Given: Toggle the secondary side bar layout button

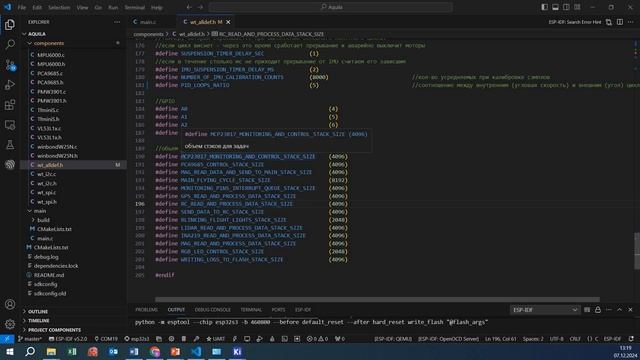Looking at the screenshot, I should coord(566,7).
